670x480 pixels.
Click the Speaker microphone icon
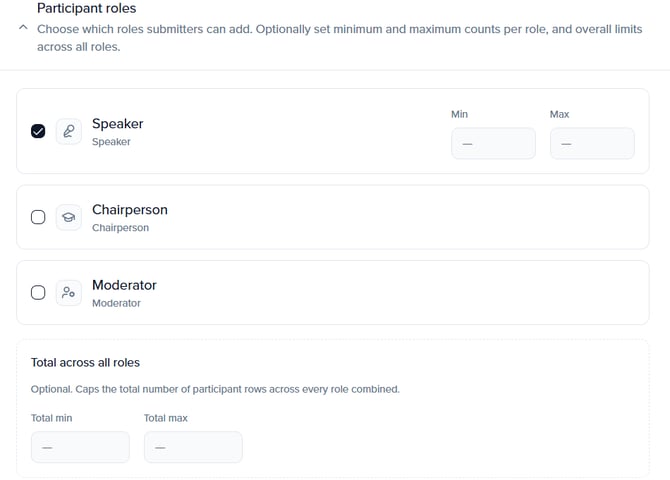click(x=69, y=131)
